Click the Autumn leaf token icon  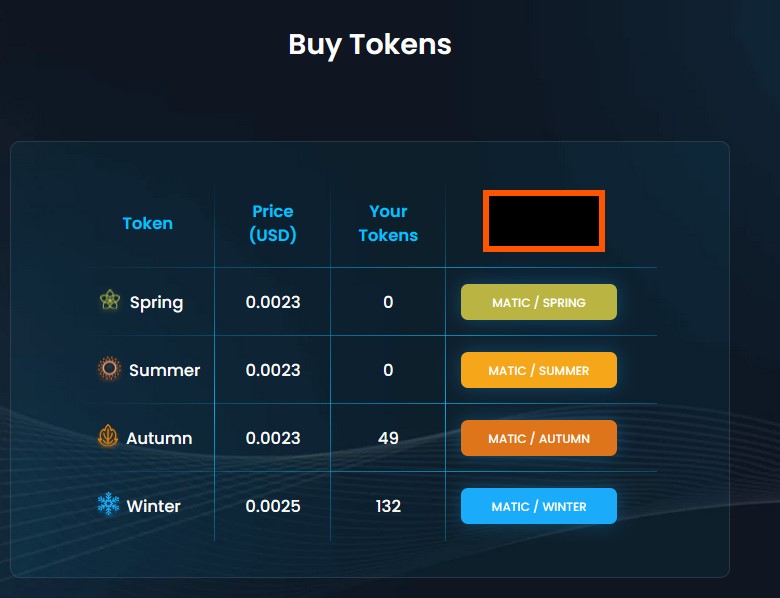(x=108, y=437)
